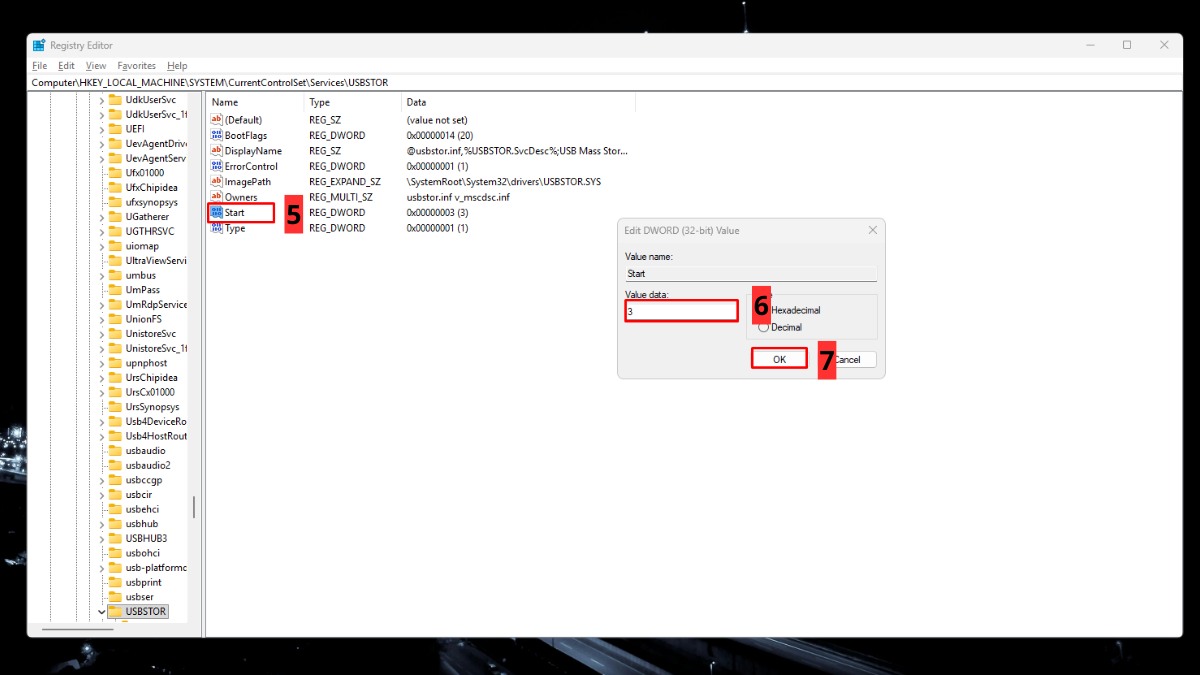Click the Registry Editor icon in the title bar

(38, 45)
